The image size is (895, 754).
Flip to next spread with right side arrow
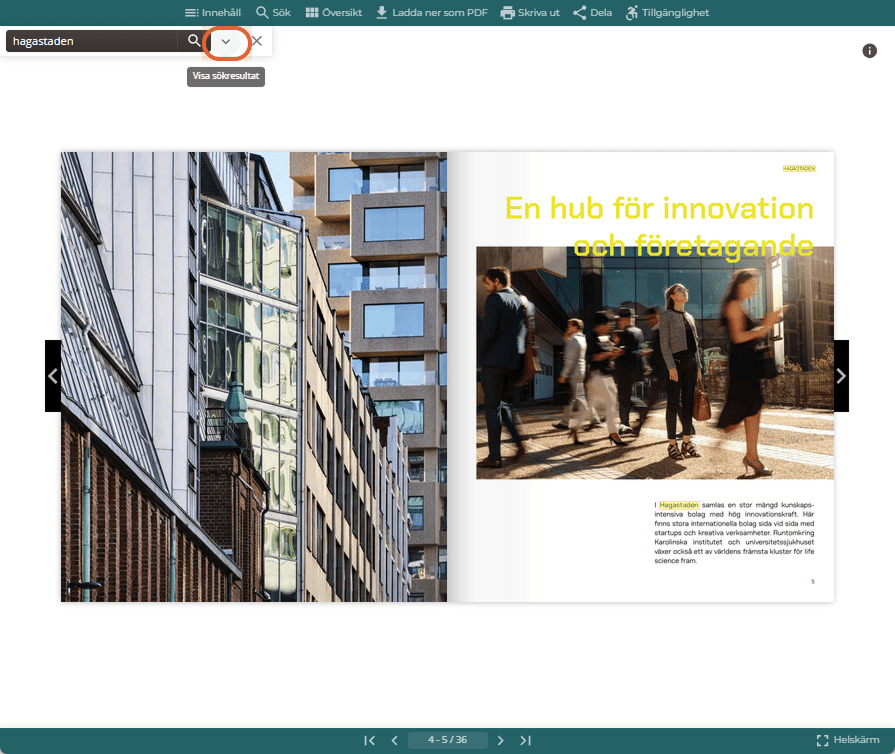click(x=841, y=376)
